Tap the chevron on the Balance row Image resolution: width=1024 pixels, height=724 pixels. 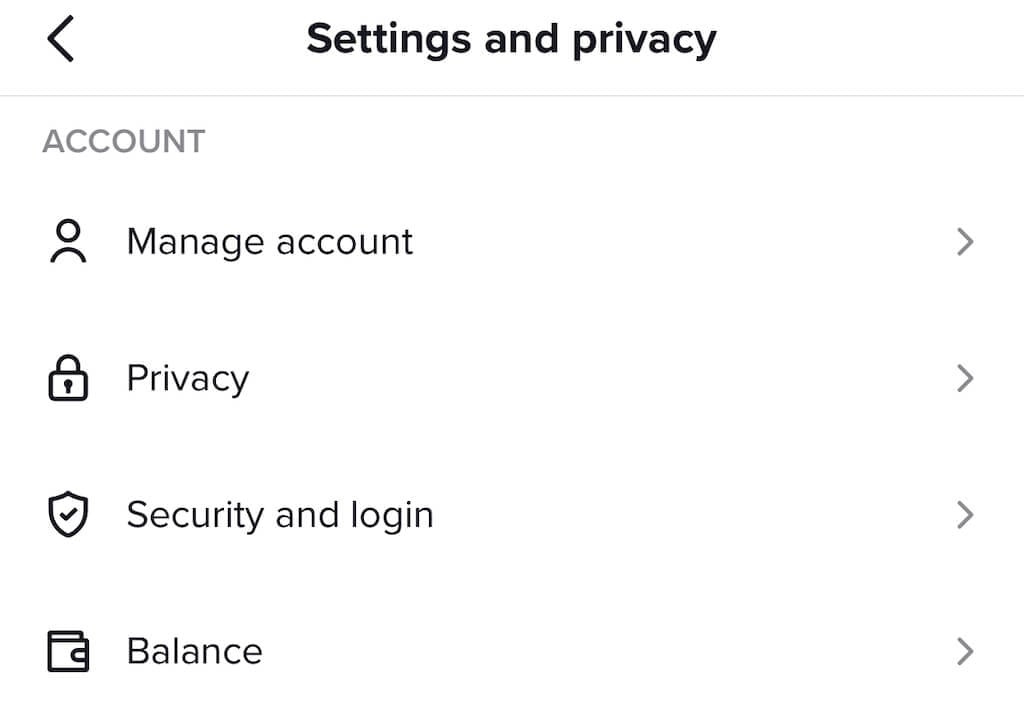(x=964, y=652)
